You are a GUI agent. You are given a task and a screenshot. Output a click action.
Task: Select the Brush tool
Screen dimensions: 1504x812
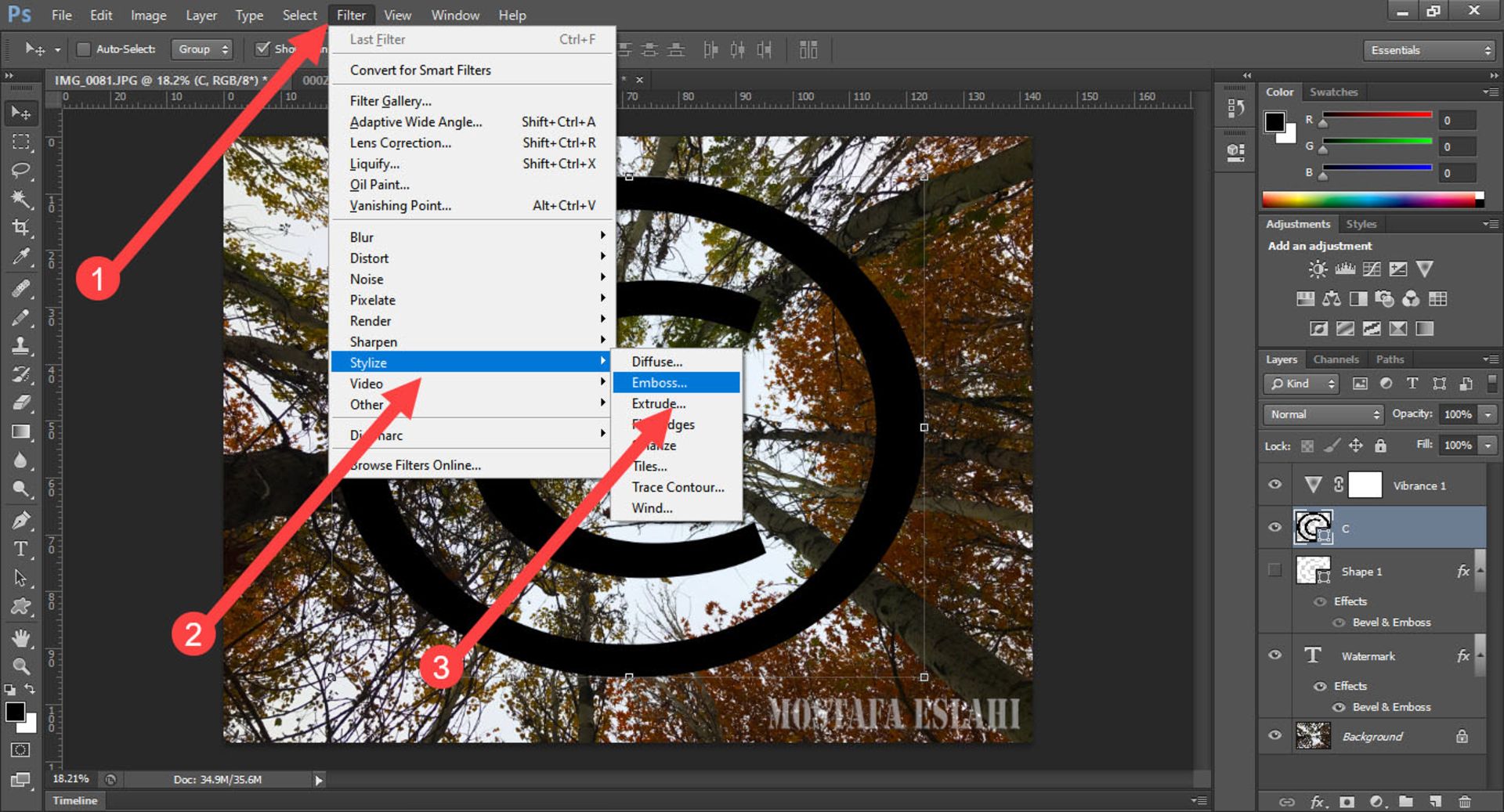point(20,317)
